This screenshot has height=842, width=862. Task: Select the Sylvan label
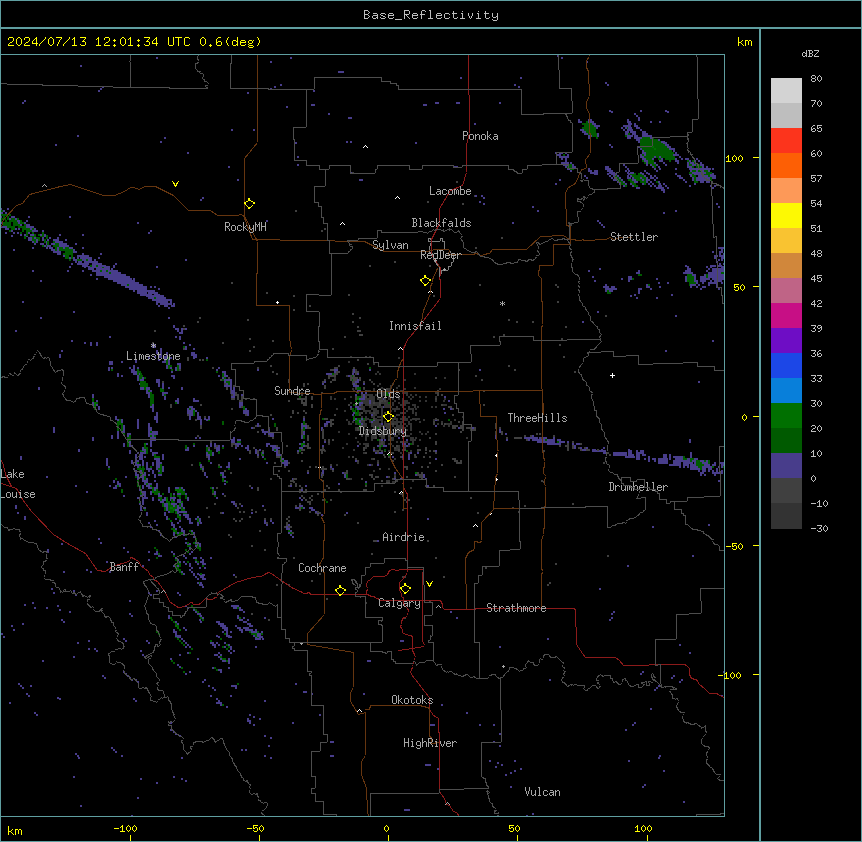pyautogui.click(x=390, y=245)
